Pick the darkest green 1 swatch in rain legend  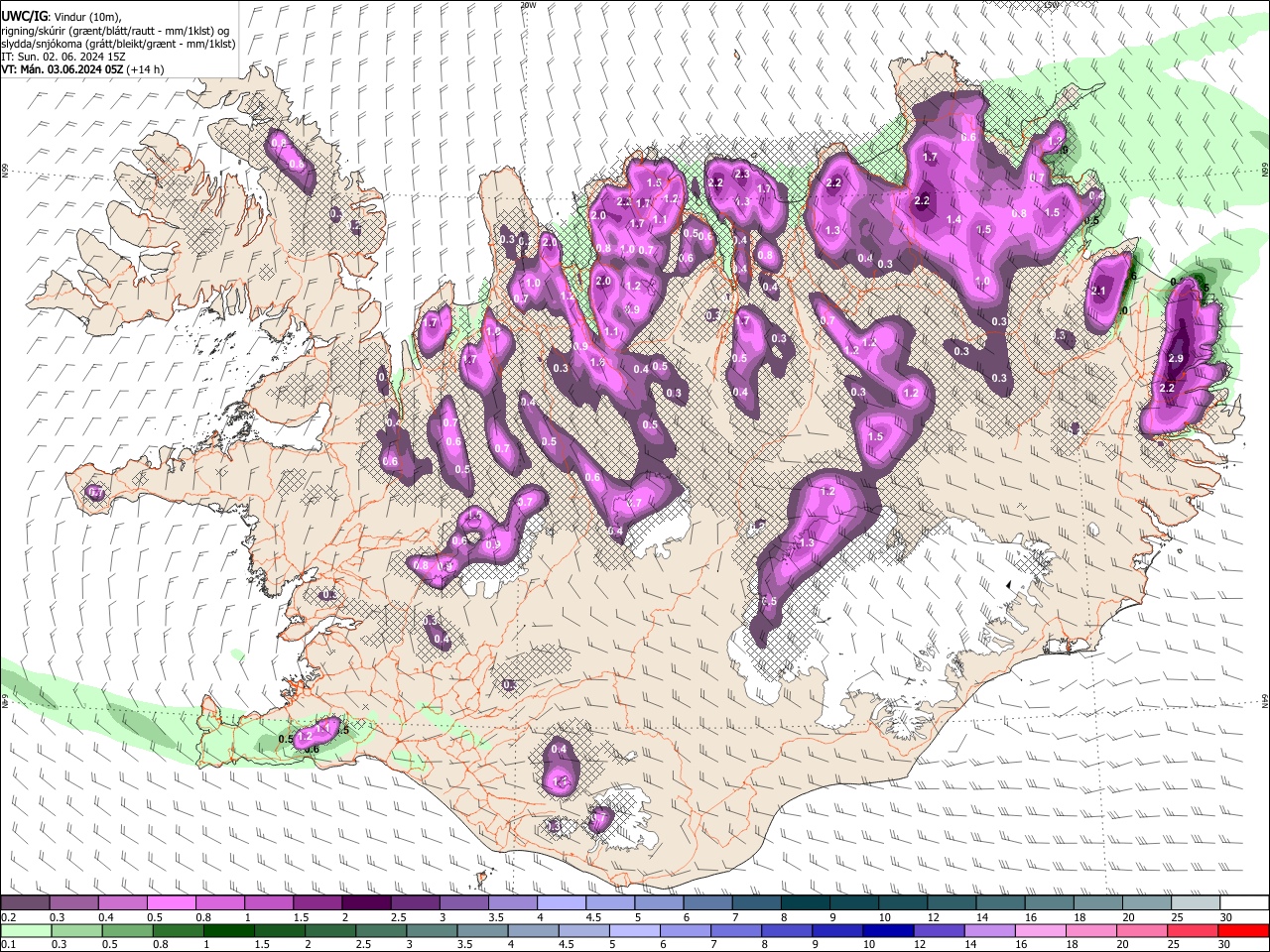(x=228, y=930)
